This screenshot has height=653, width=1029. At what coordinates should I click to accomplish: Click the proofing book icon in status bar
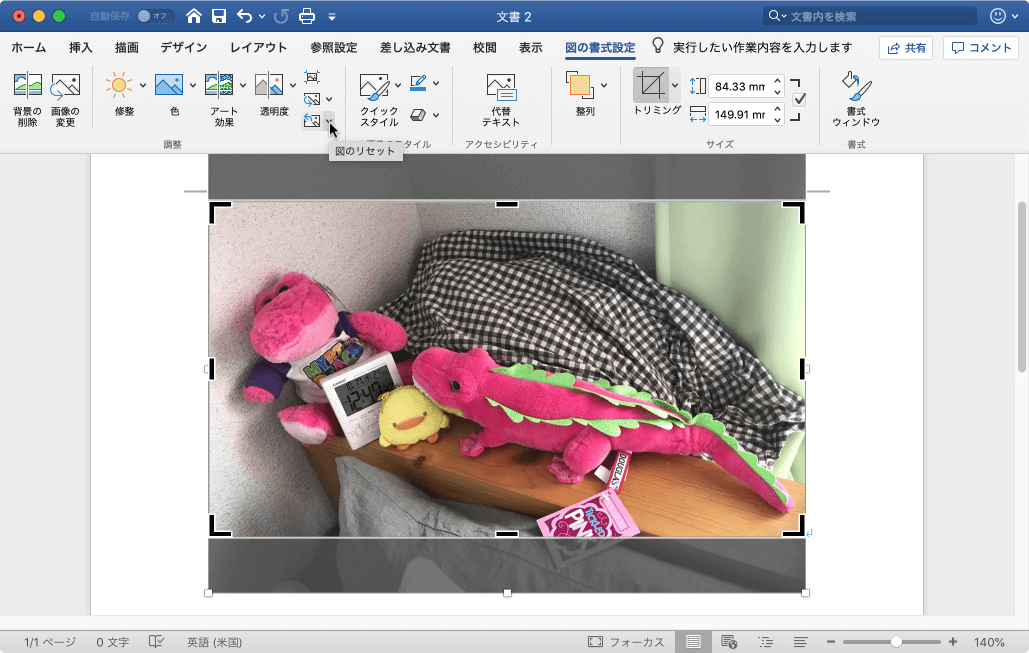(156, 642)
